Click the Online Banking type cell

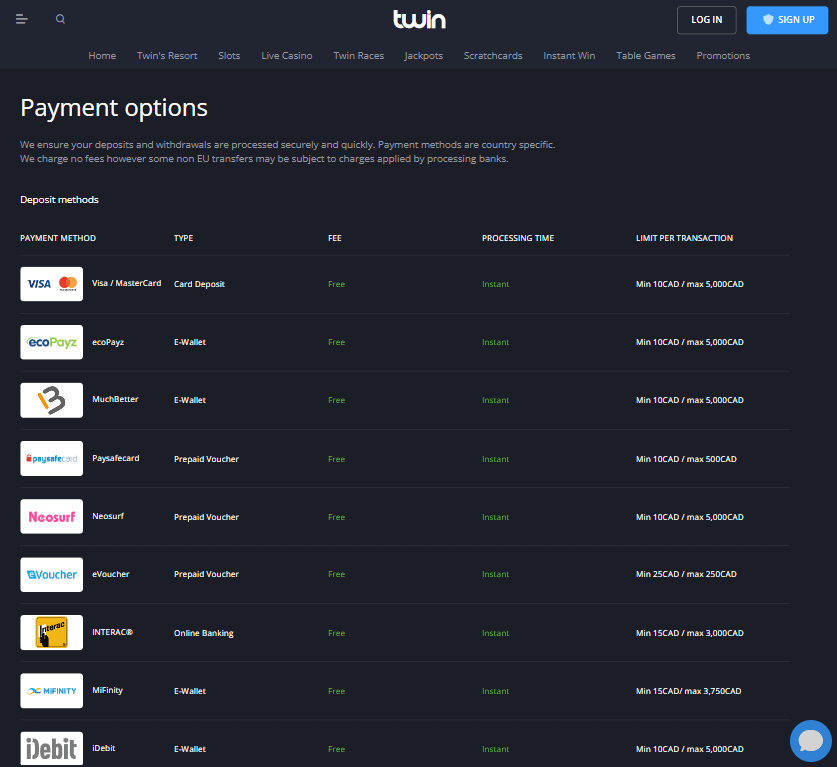tap(204, 633)
